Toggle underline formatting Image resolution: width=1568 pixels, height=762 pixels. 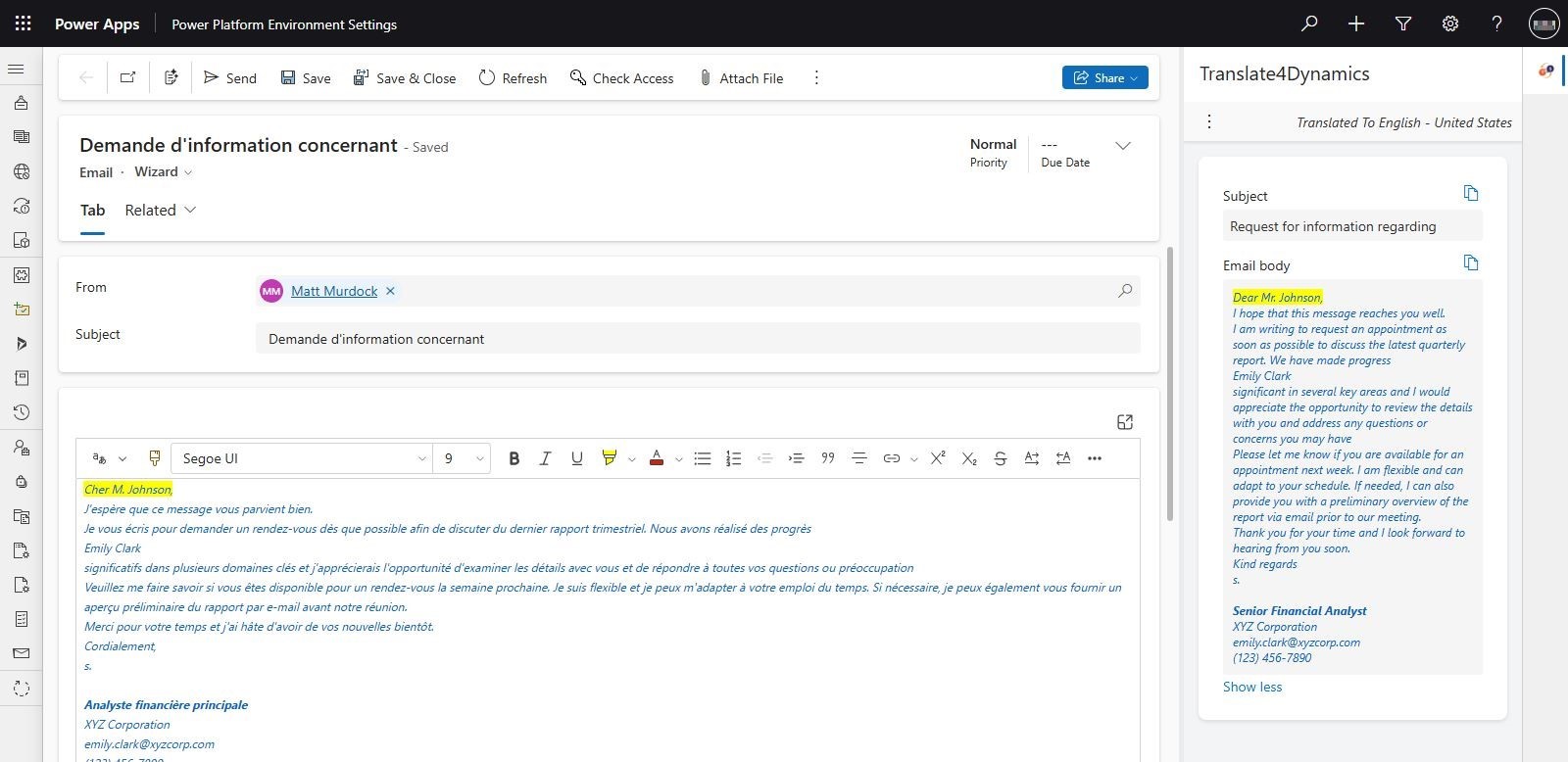point(576,458)
